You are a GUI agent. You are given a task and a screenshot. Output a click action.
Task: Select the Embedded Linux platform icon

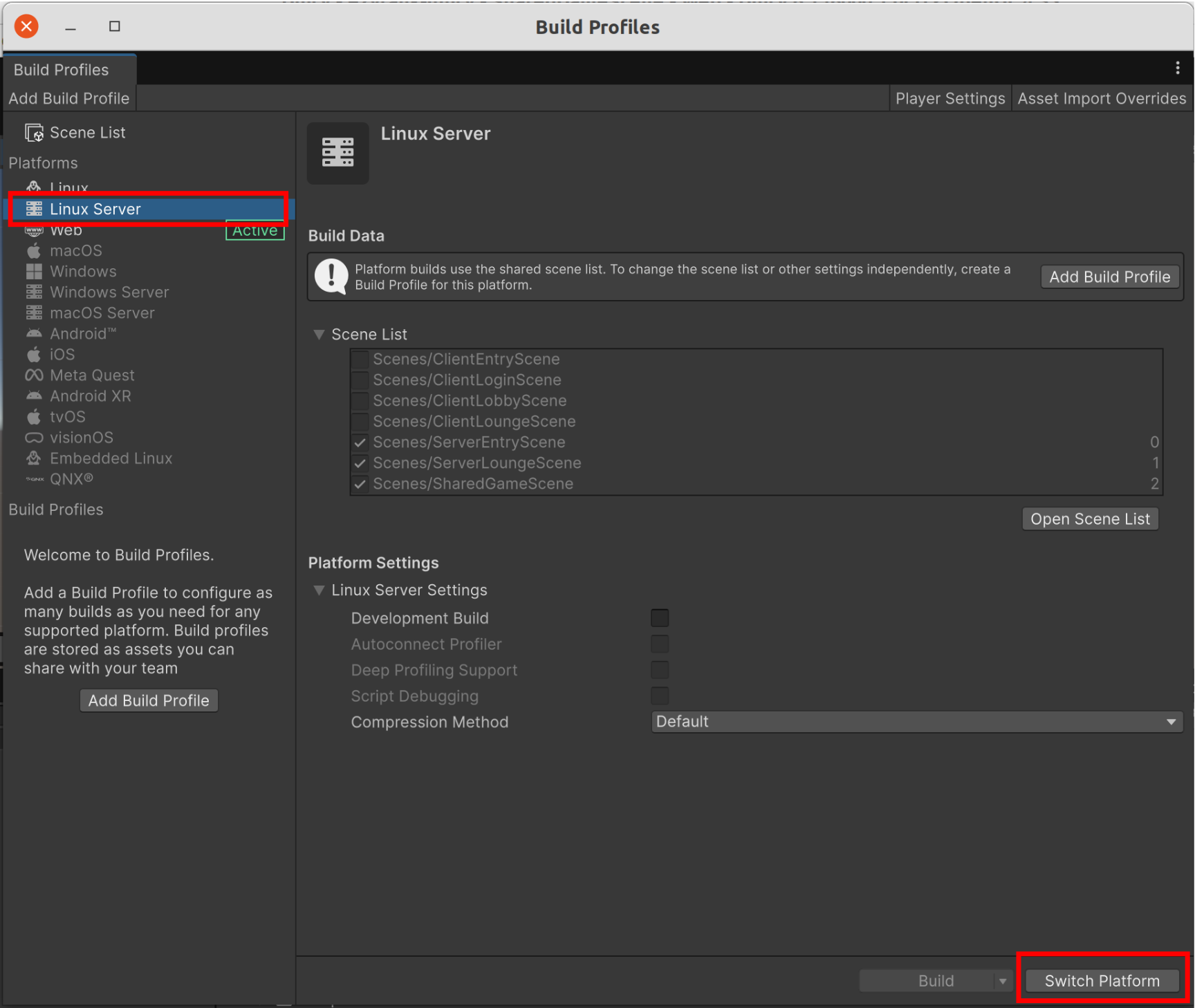click(34, 458)
